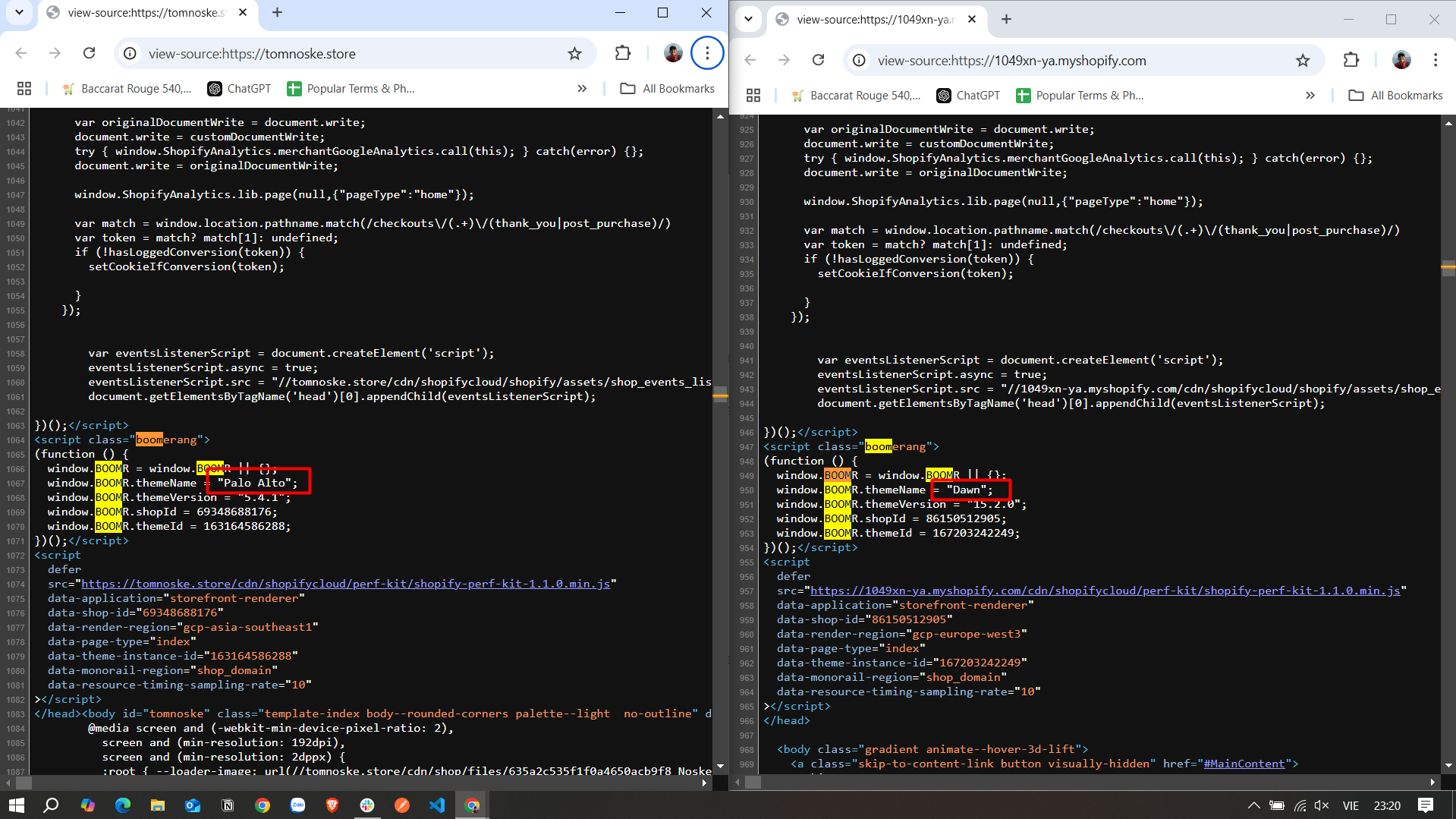Screen dimensions: 1456x819
Task: Select the view-source:https://1049xn-ya tab
Action: [875, 19]
